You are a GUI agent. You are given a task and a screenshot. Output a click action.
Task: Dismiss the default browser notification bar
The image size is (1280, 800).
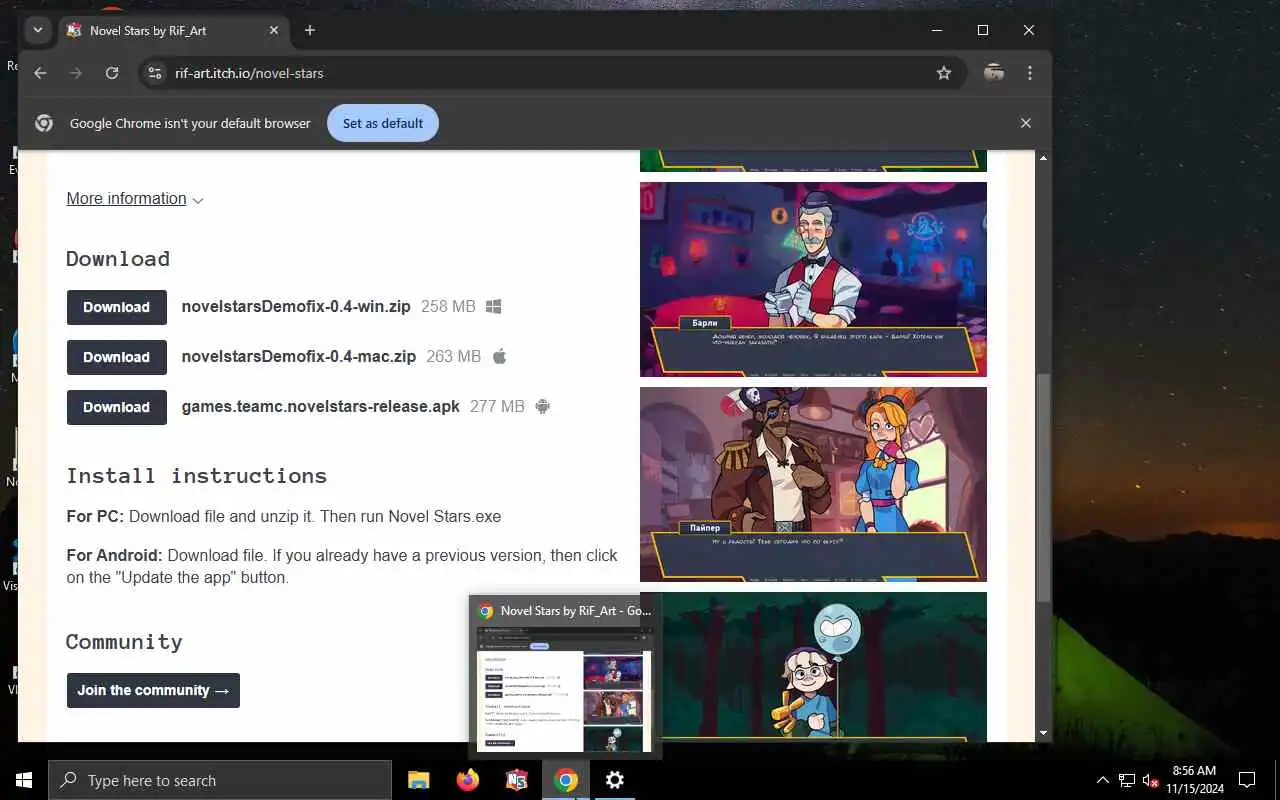point(1025,123)
